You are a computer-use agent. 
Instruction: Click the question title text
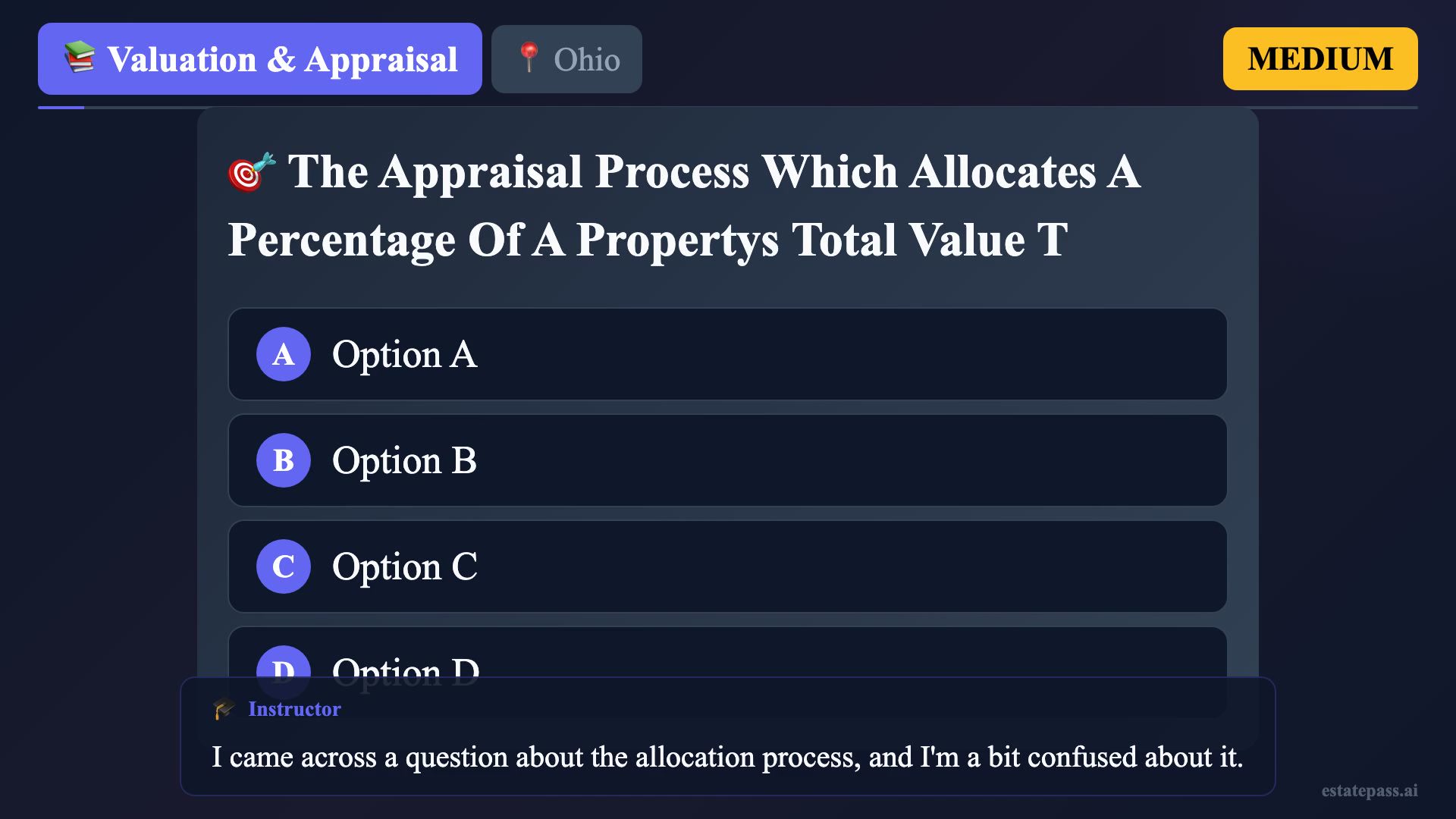(x=684, y=206)
